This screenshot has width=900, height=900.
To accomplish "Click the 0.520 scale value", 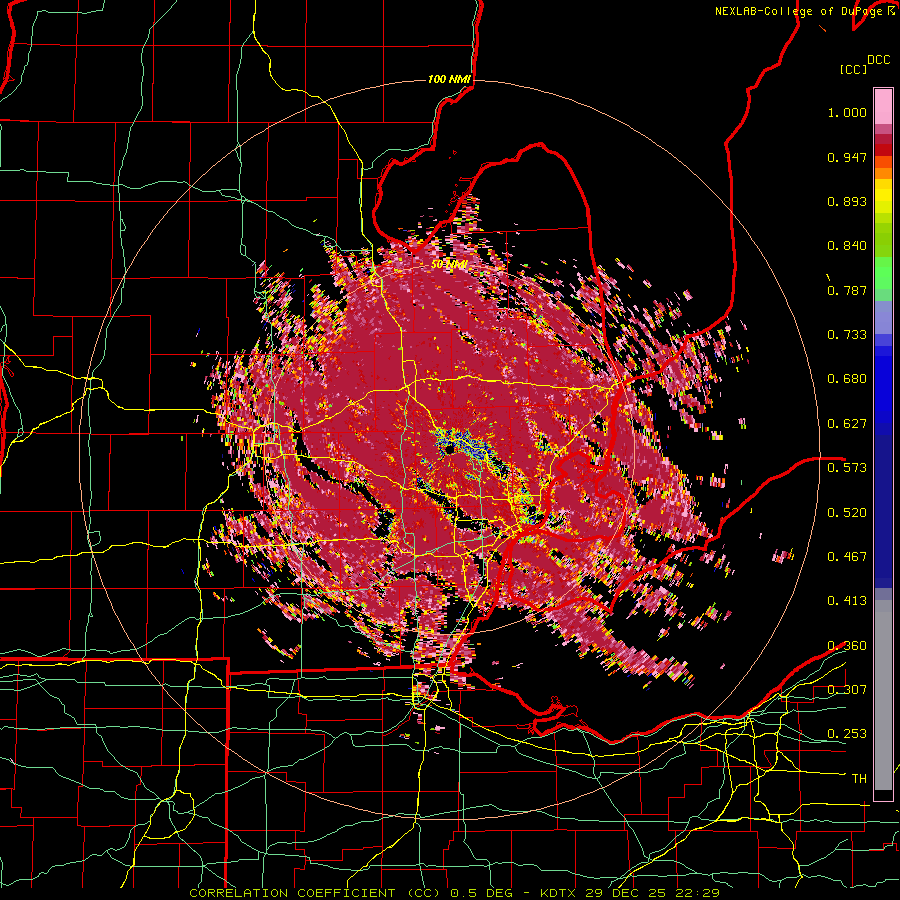I will 847,512.
